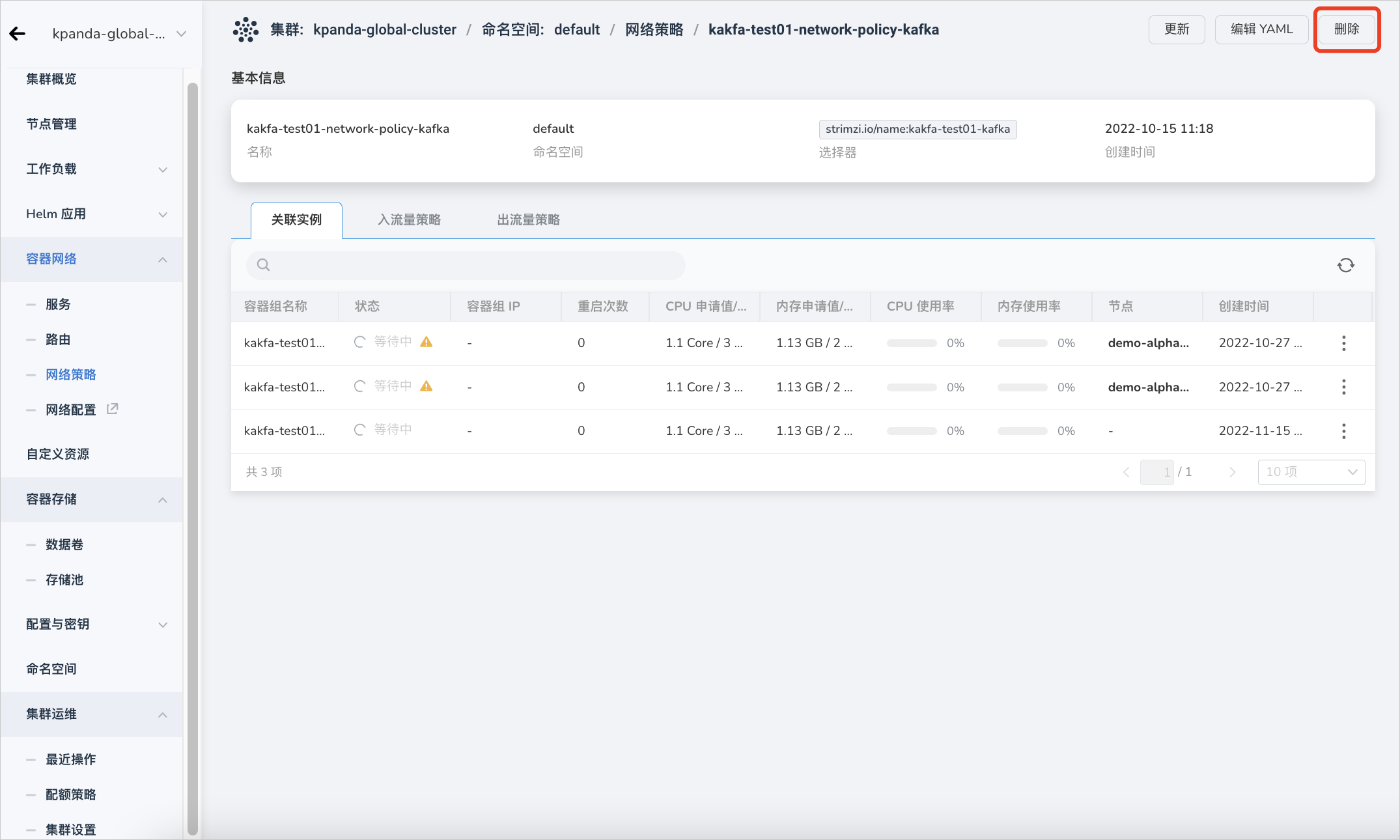Viewport: 1400px width, 840px height.
Task: Go to previous page arrow
Action: point(1127,472)
